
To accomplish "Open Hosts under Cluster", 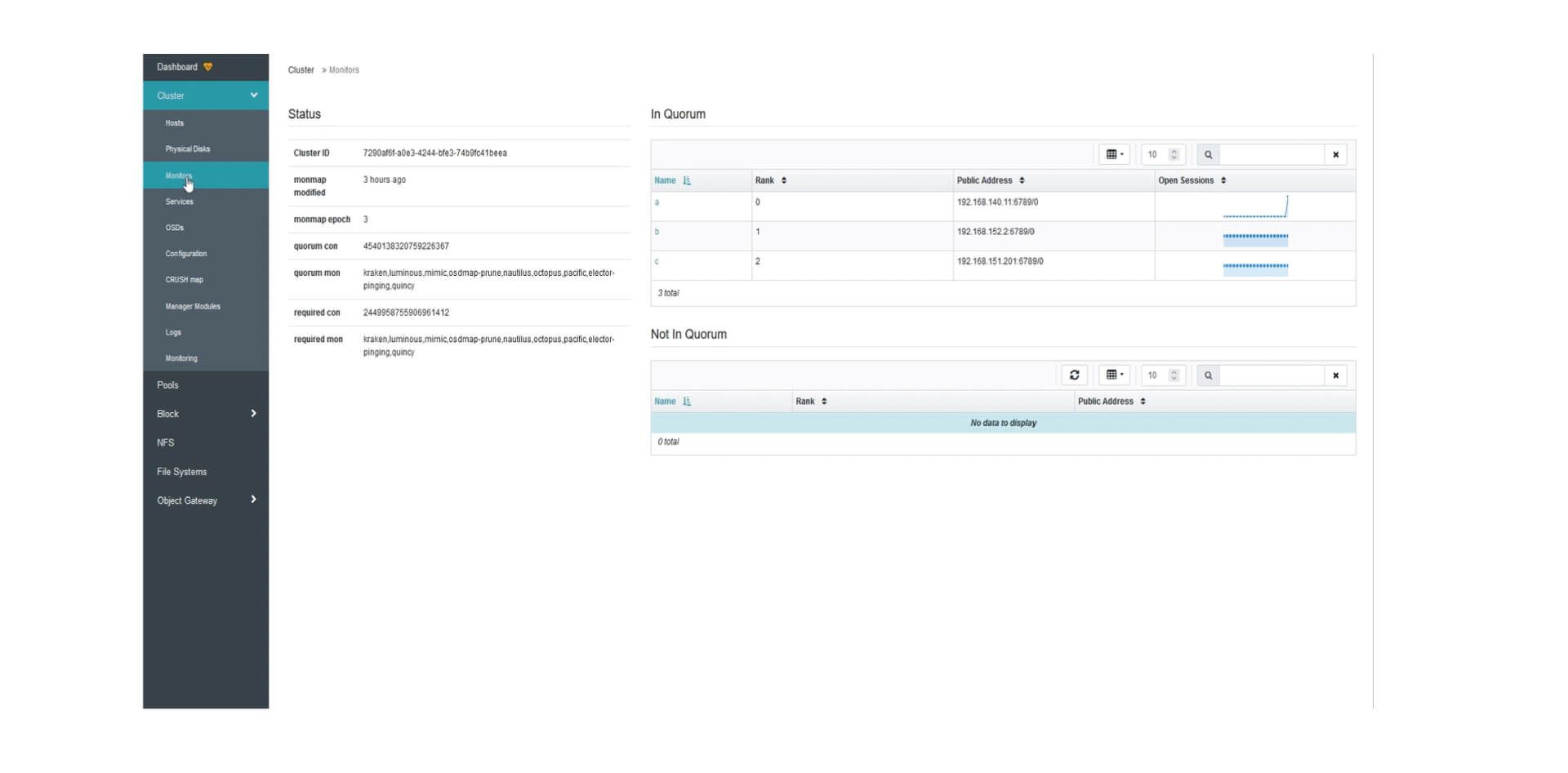I will [x=175, y=123].
